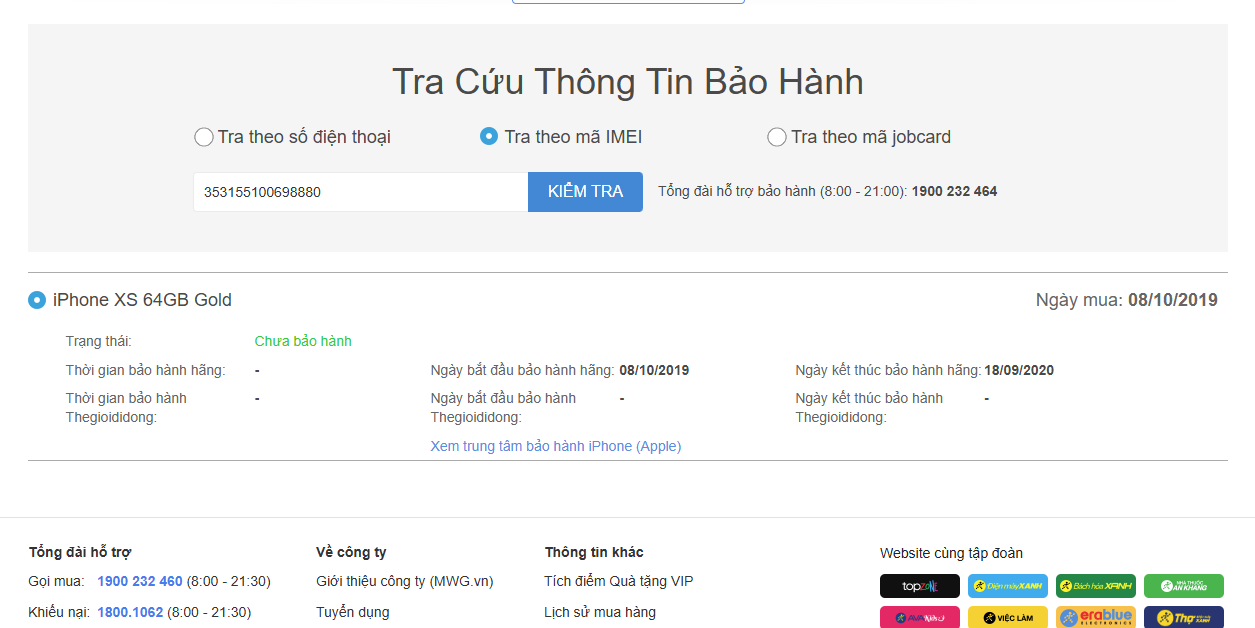Open the Erablue Electronics logo

[x=1095, y=617]
